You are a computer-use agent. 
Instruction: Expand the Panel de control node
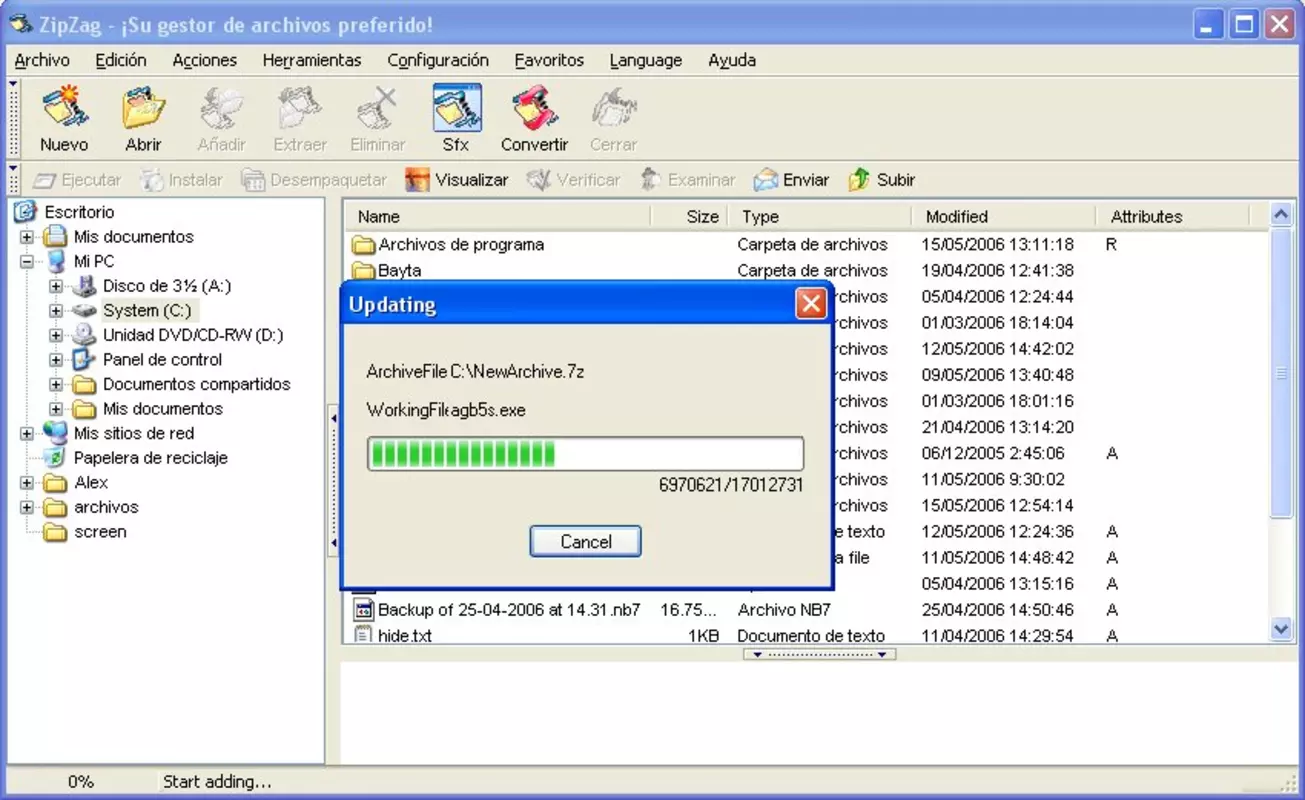[x=56, y=360]
